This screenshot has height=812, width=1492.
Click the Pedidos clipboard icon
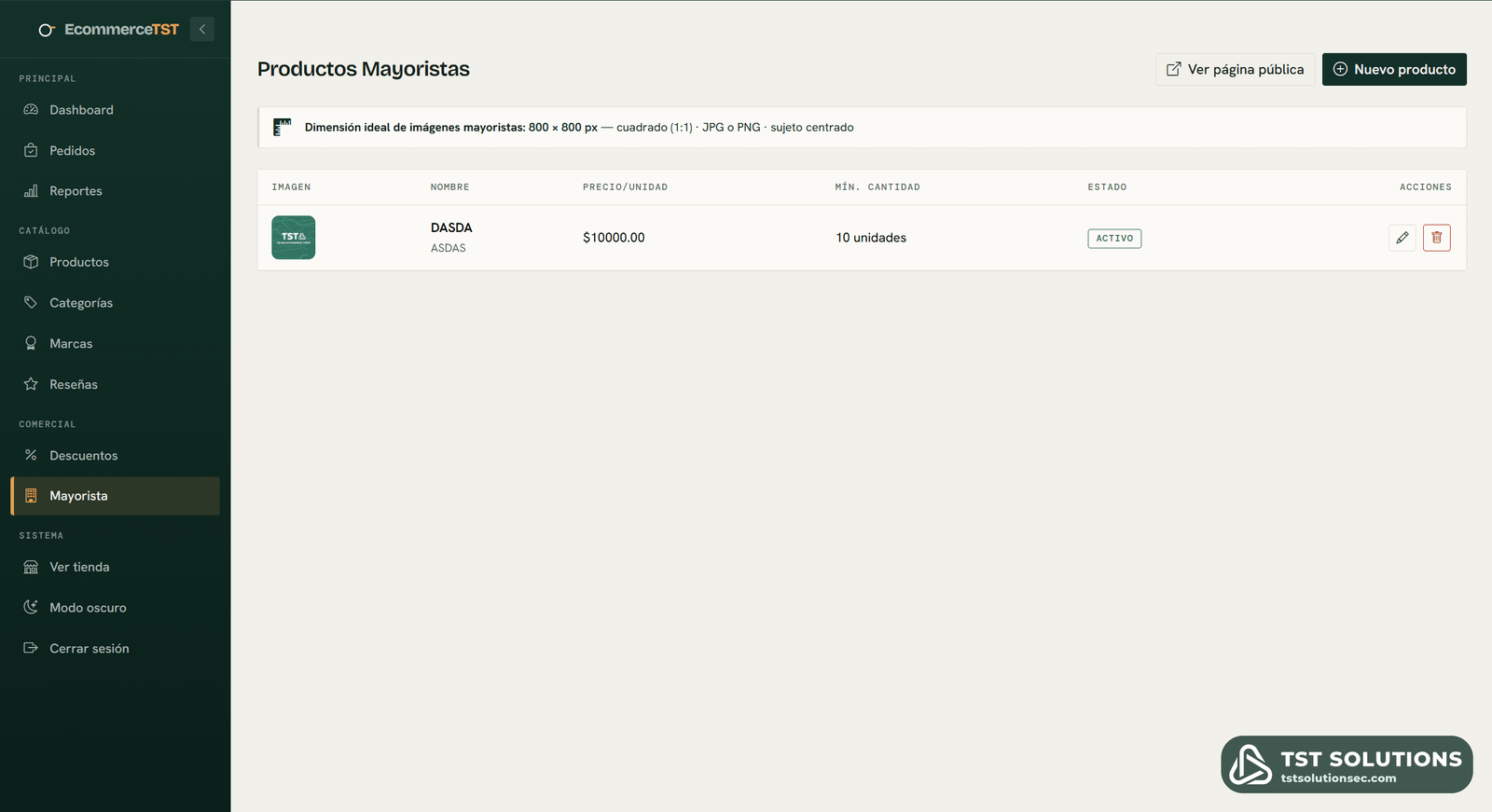coord(31,150)
